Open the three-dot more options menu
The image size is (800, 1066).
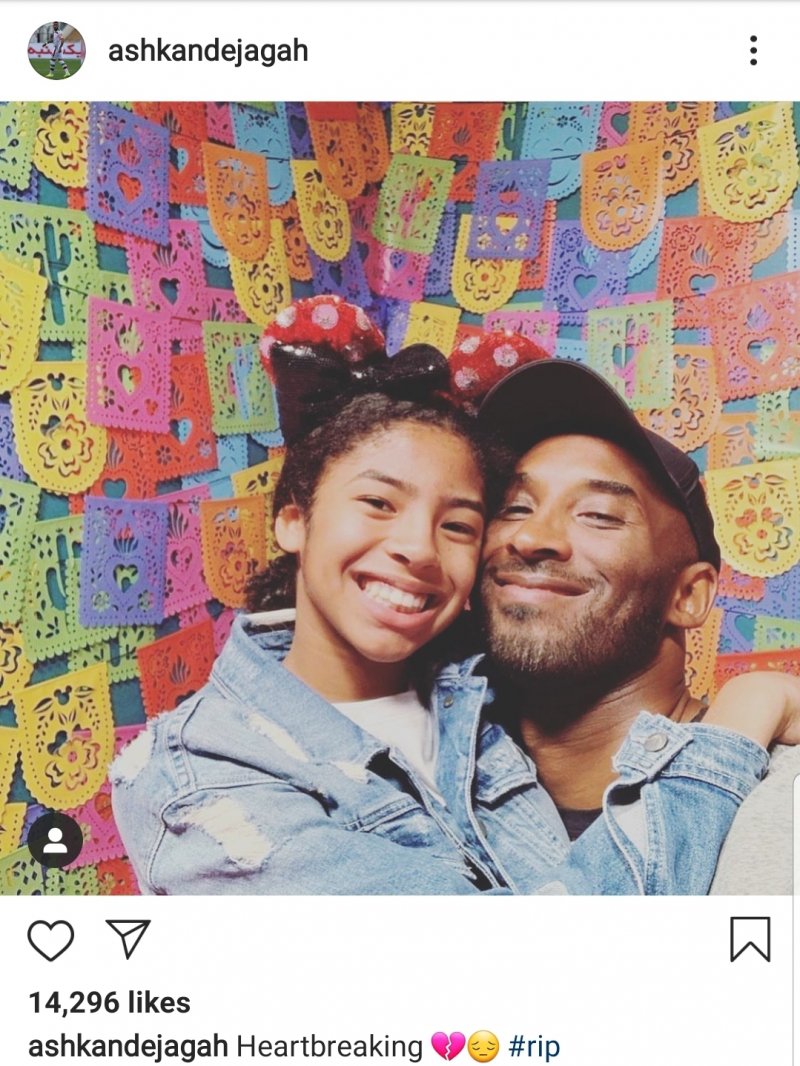[x=753, y=51]
